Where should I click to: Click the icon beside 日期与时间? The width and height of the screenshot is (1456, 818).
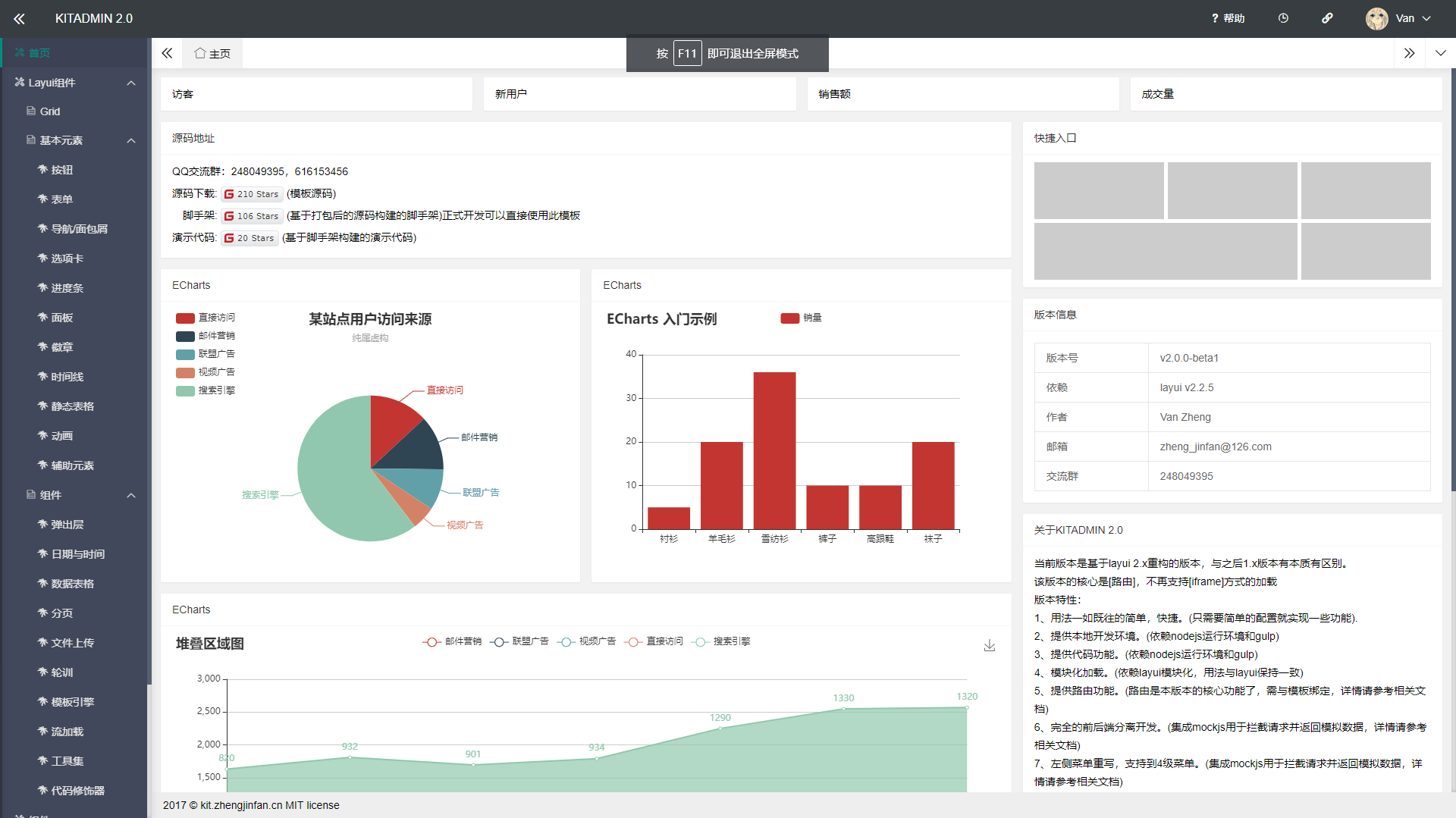[42, 553]
